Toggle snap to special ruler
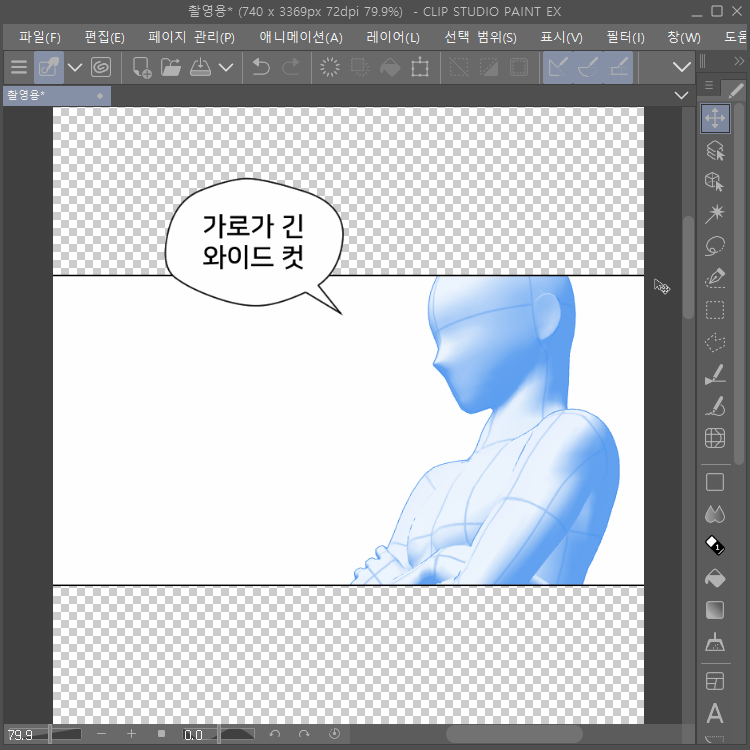The image size is (750, 750). tap(588, 67)
